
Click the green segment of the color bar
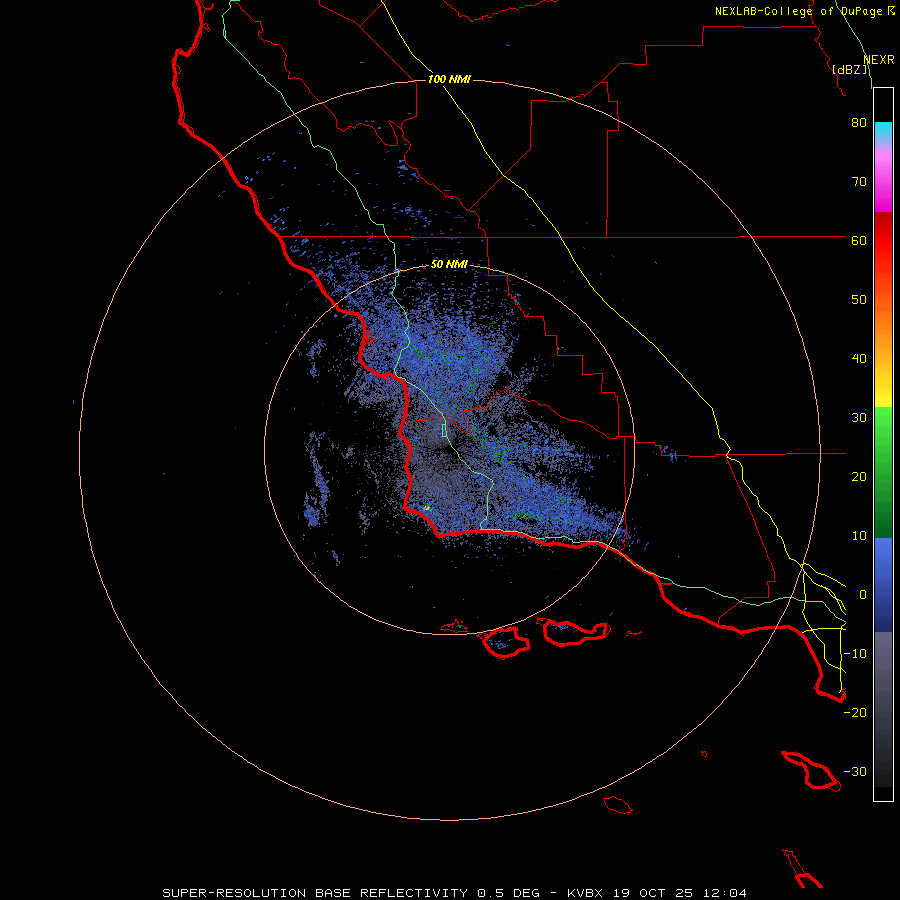(x=883, y=472)
